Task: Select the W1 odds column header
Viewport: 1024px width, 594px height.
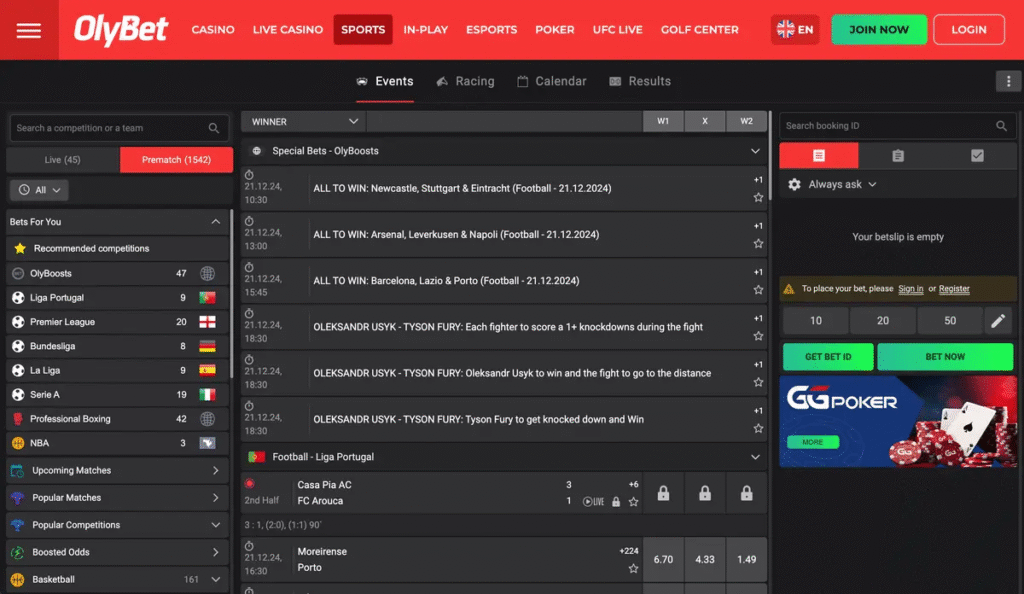Action: coord(663,121)
